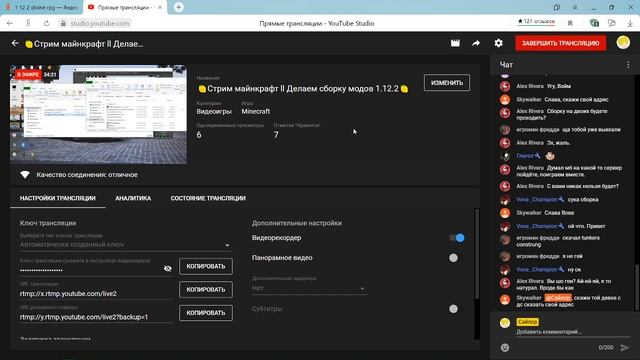The height and width of the screenshot is (360, 640).
Task: Copy the backup server URL
Action: click(206, 313)
